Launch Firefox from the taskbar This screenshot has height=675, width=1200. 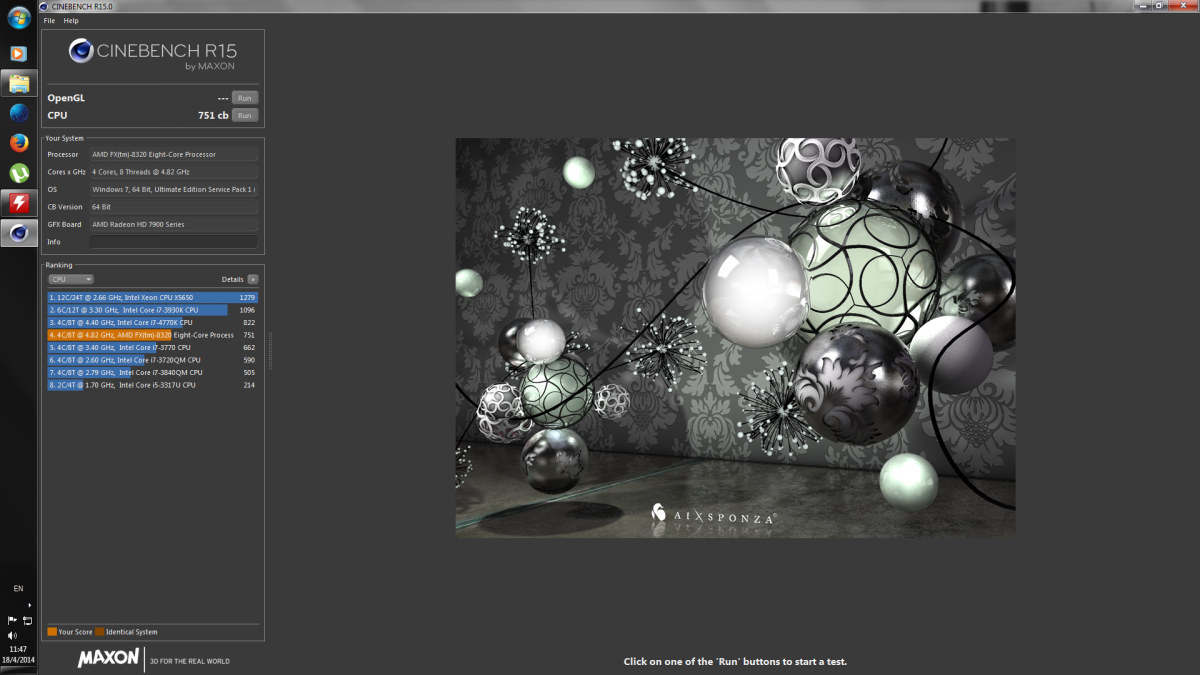coord(19,143)
